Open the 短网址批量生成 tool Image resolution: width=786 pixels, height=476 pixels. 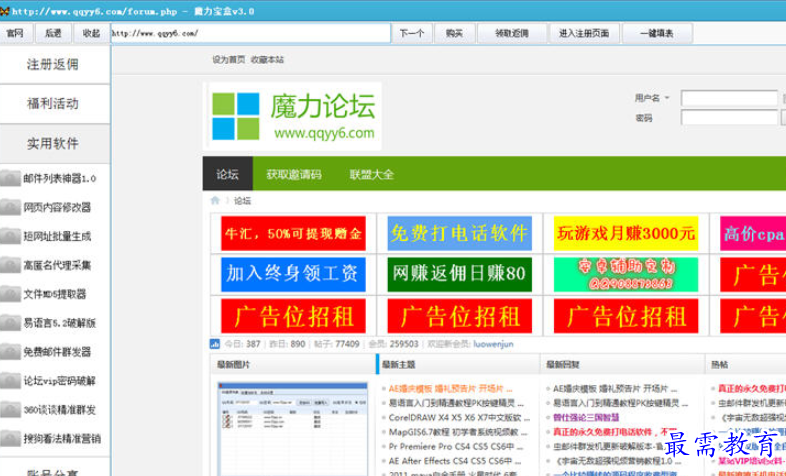56,236
